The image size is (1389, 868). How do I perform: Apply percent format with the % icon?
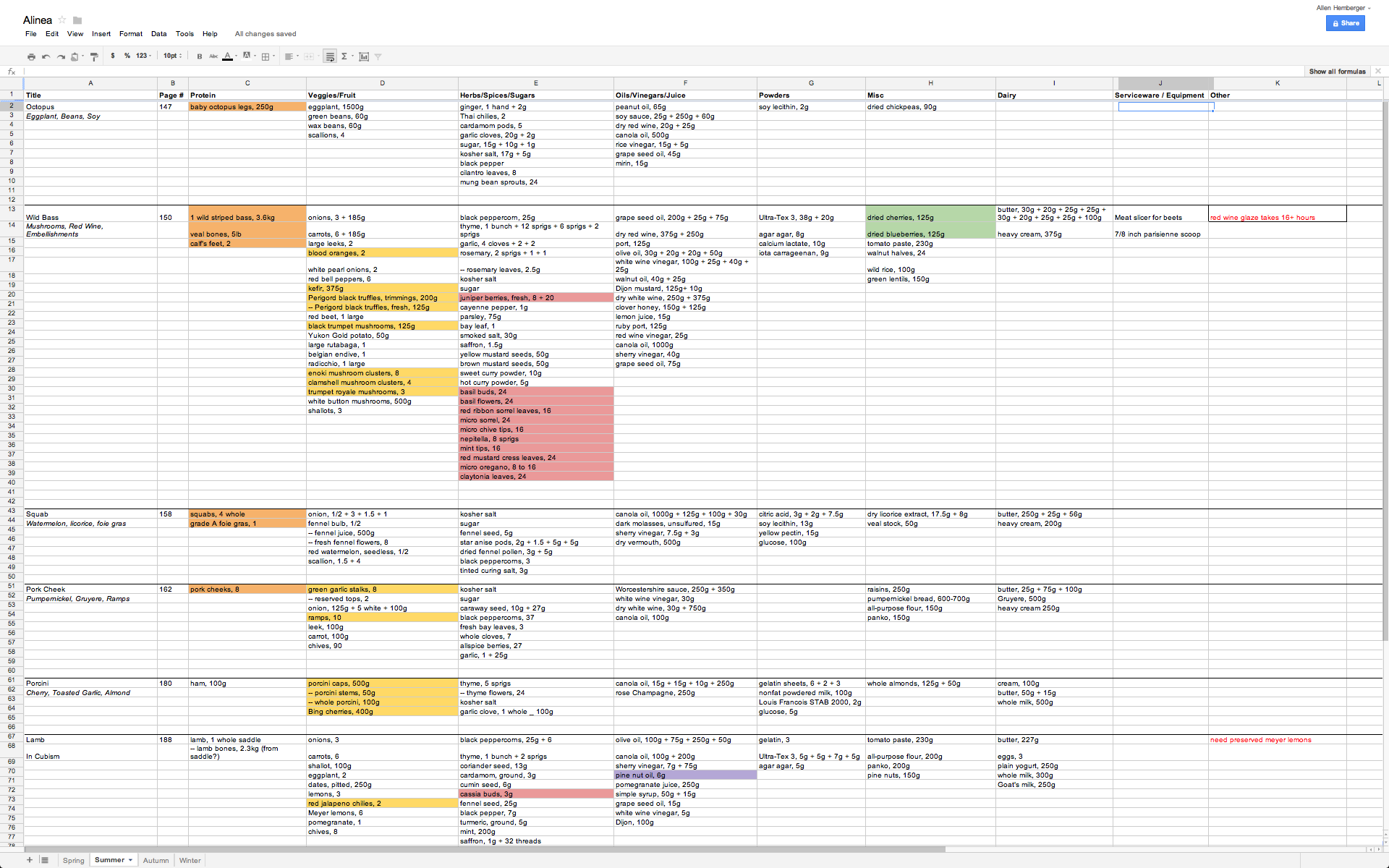coord(127,56)
